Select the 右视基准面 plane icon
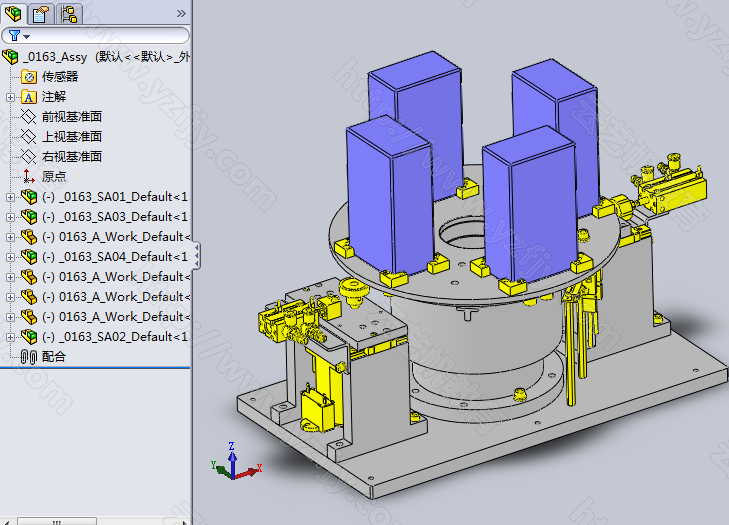This screenshot has width=729, height=525. [x=29, y=157]
